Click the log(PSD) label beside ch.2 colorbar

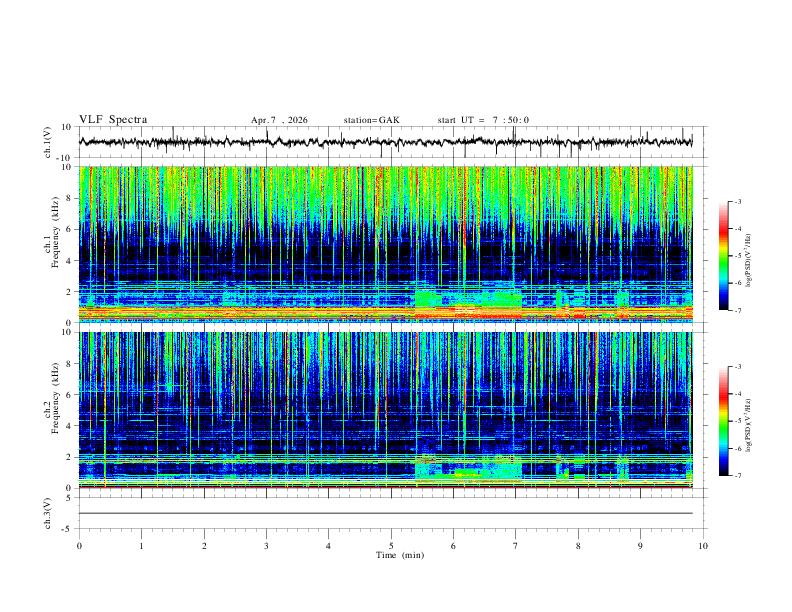pos(749,425)
